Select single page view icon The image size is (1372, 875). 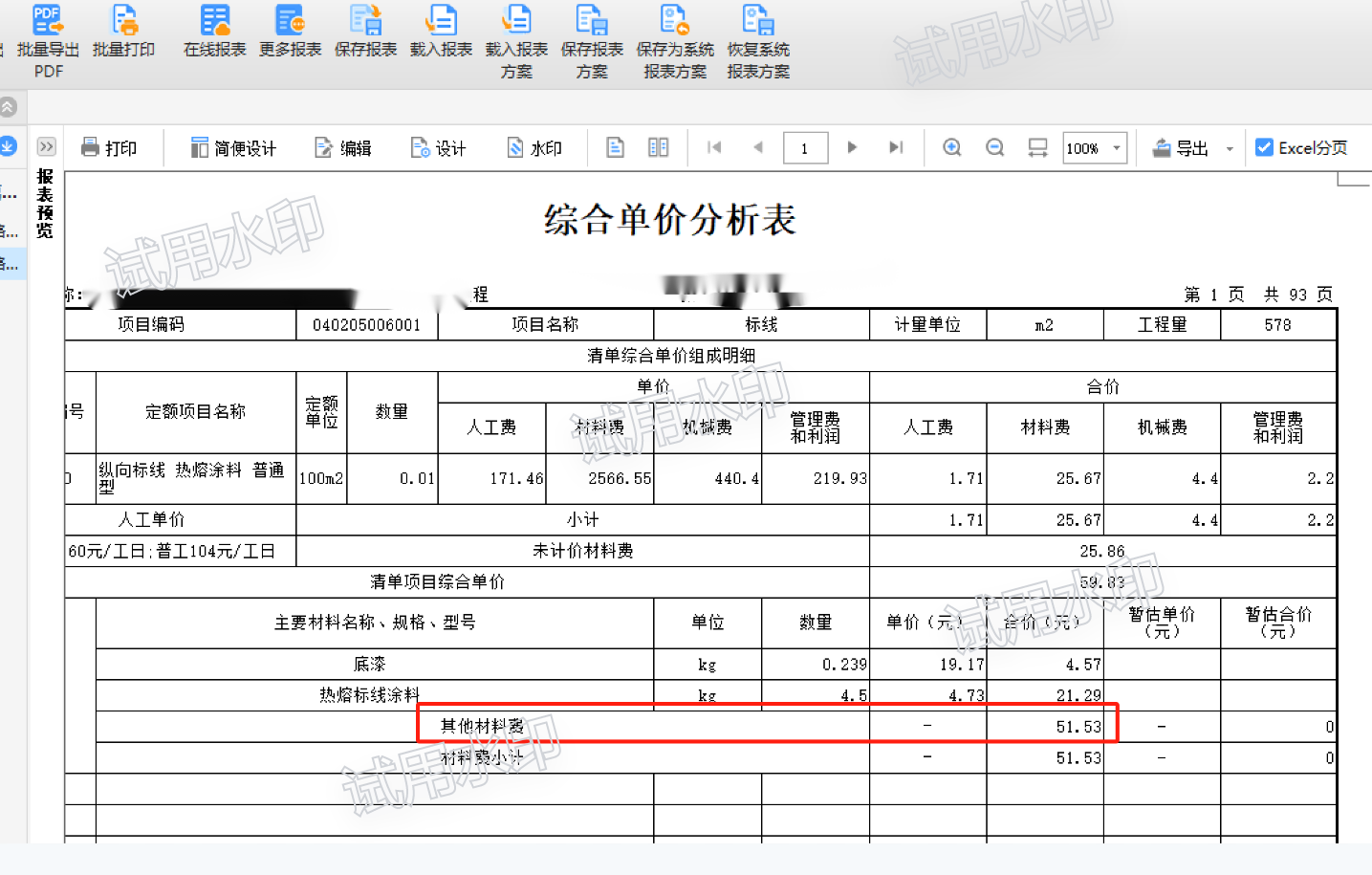point(616,147)
